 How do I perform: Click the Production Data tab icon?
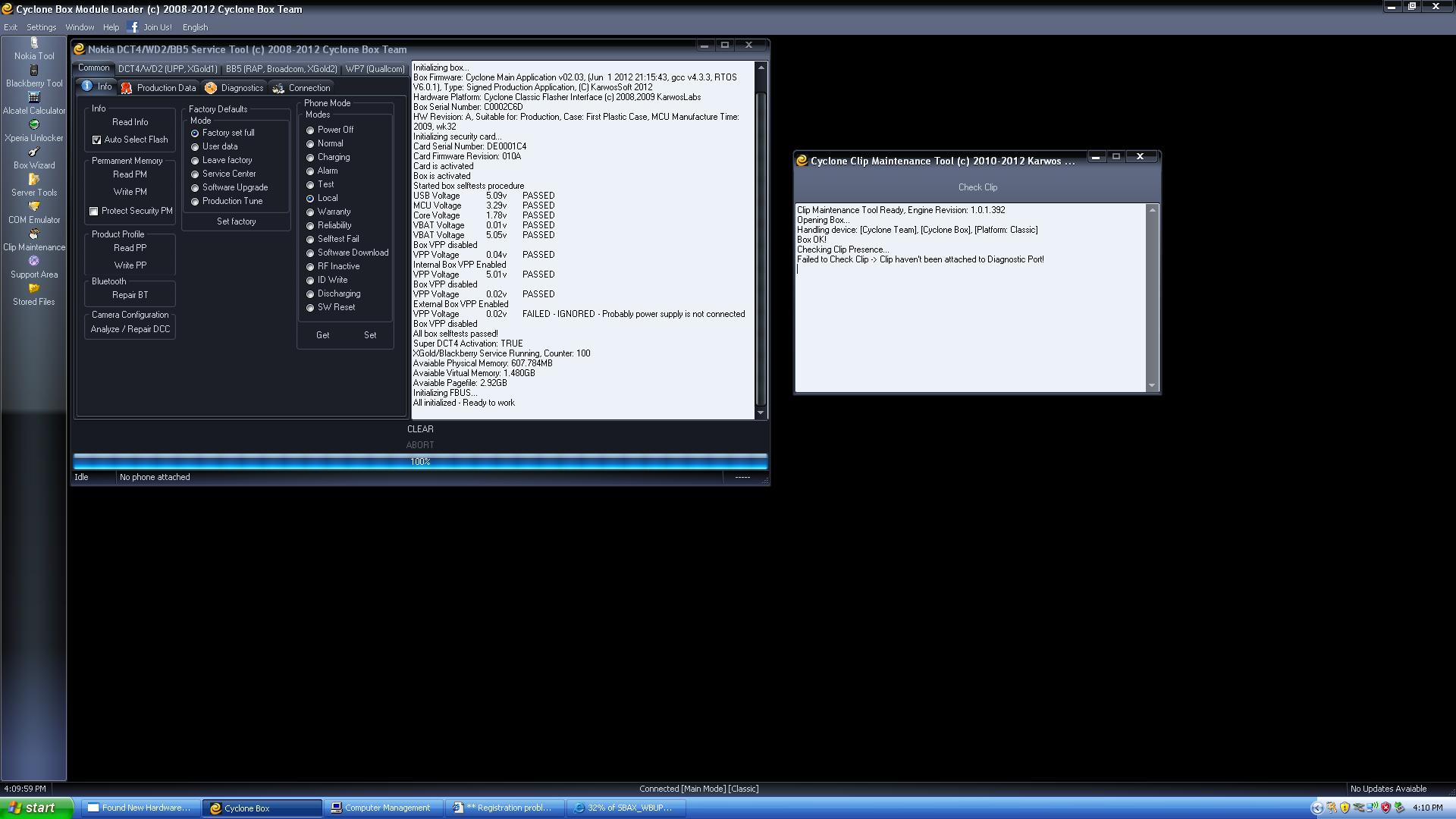click(x=127, y=88)
